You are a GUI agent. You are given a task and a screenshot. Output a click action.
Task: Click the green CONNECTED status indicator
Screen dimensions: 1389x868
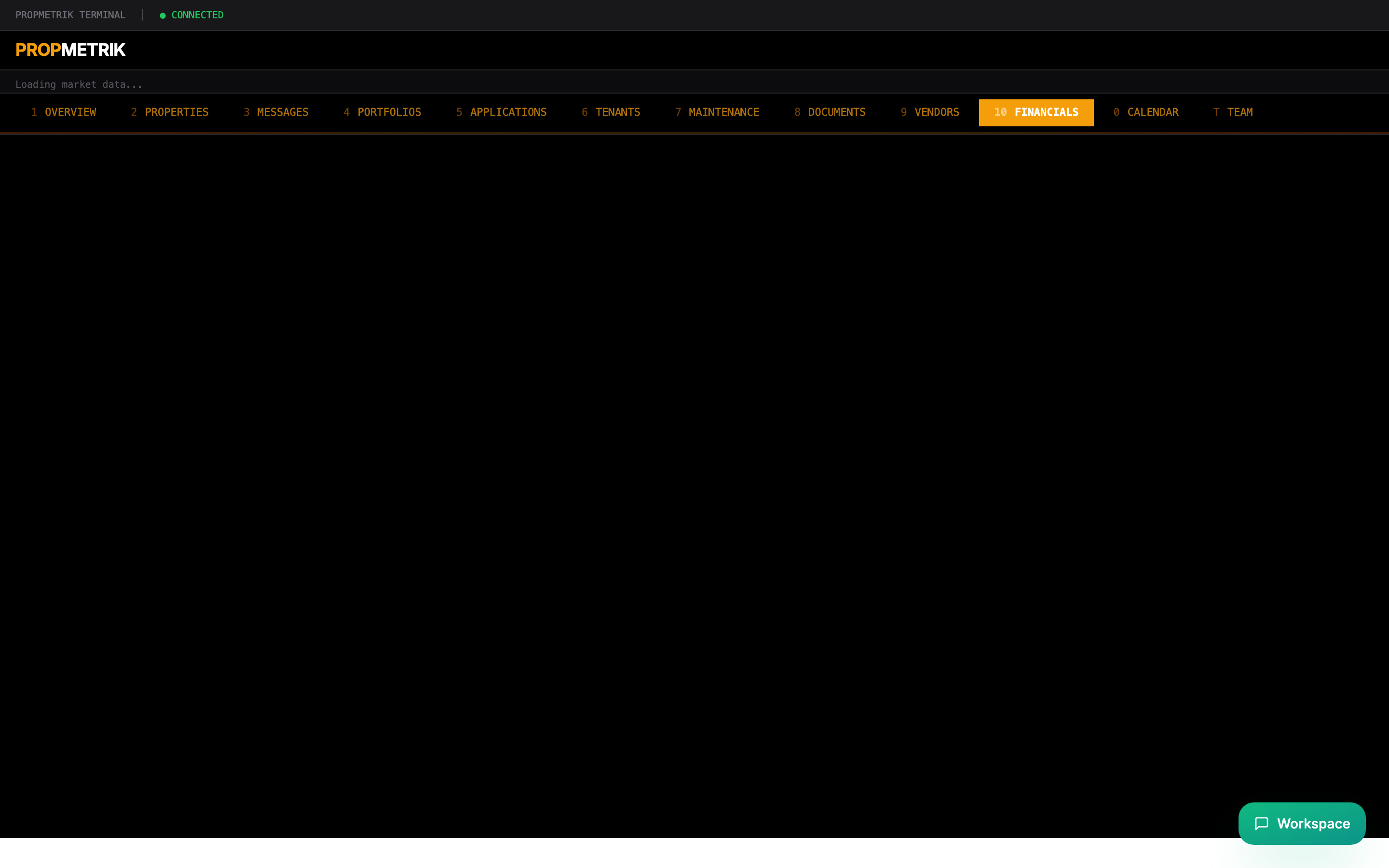coord(191,15)
